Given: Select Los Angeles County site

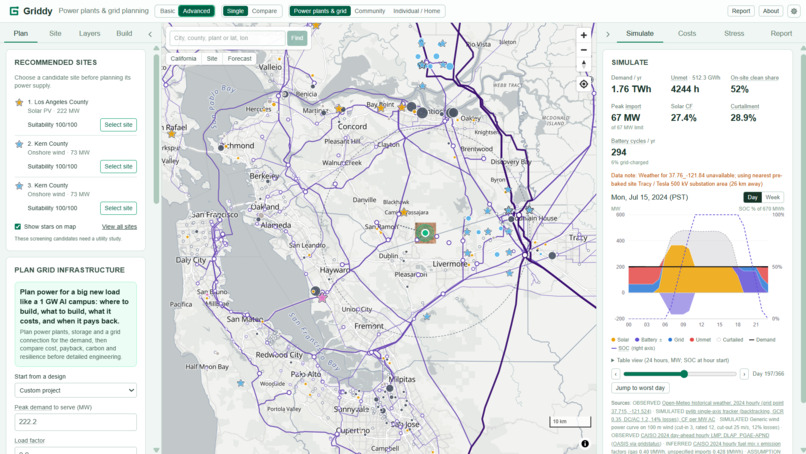Looking at the screenshot, I should click(118, 125).
